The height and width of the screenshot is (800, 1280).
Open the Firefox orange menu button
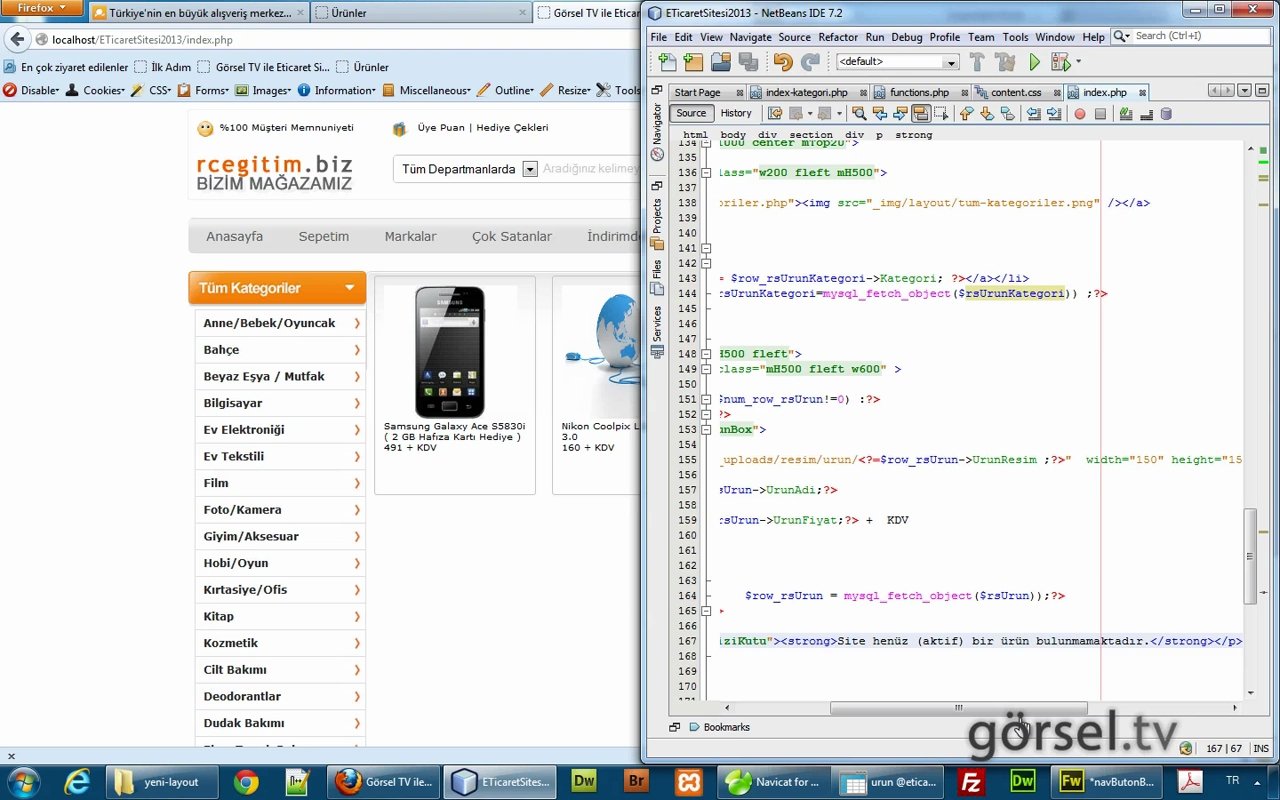tap(42, 8)
